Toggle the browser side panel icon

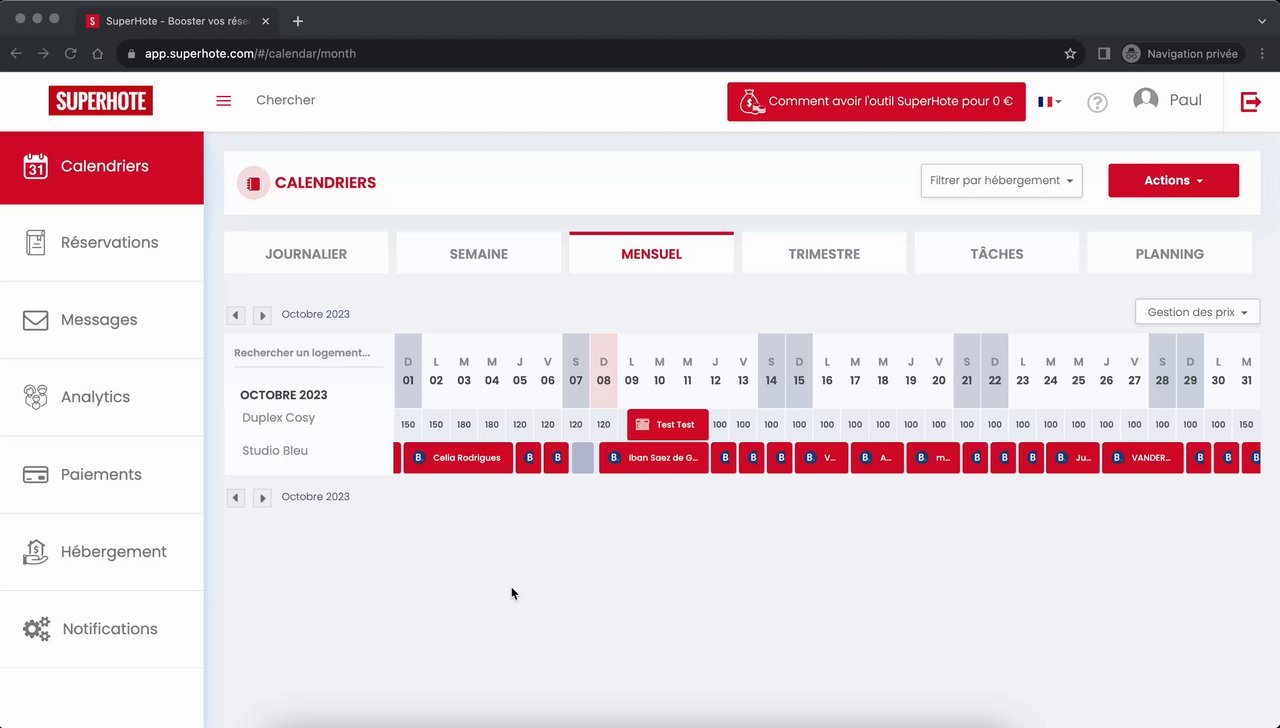pyautogui.click(x=1104, y=54)
